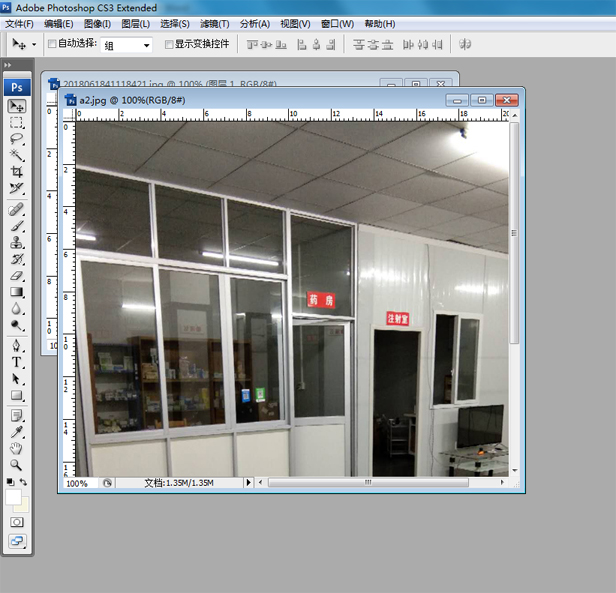Click the foreground color swatch
This screenshot has width=616, height=593.
(13, 496)
